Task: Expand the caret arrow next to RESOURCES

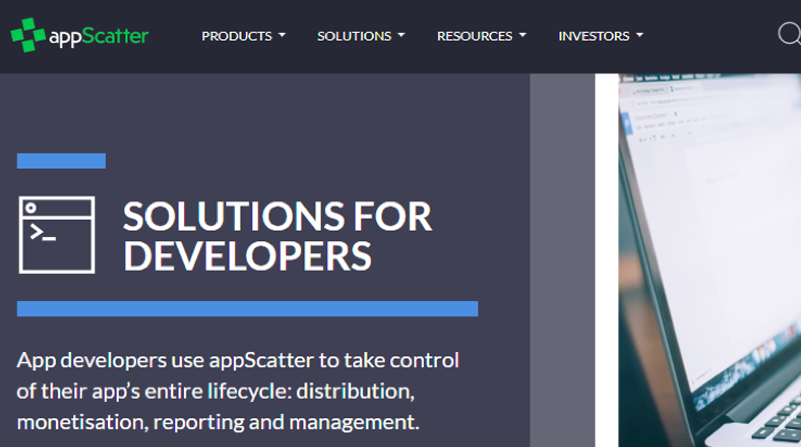Action: (x=522, y=36)
